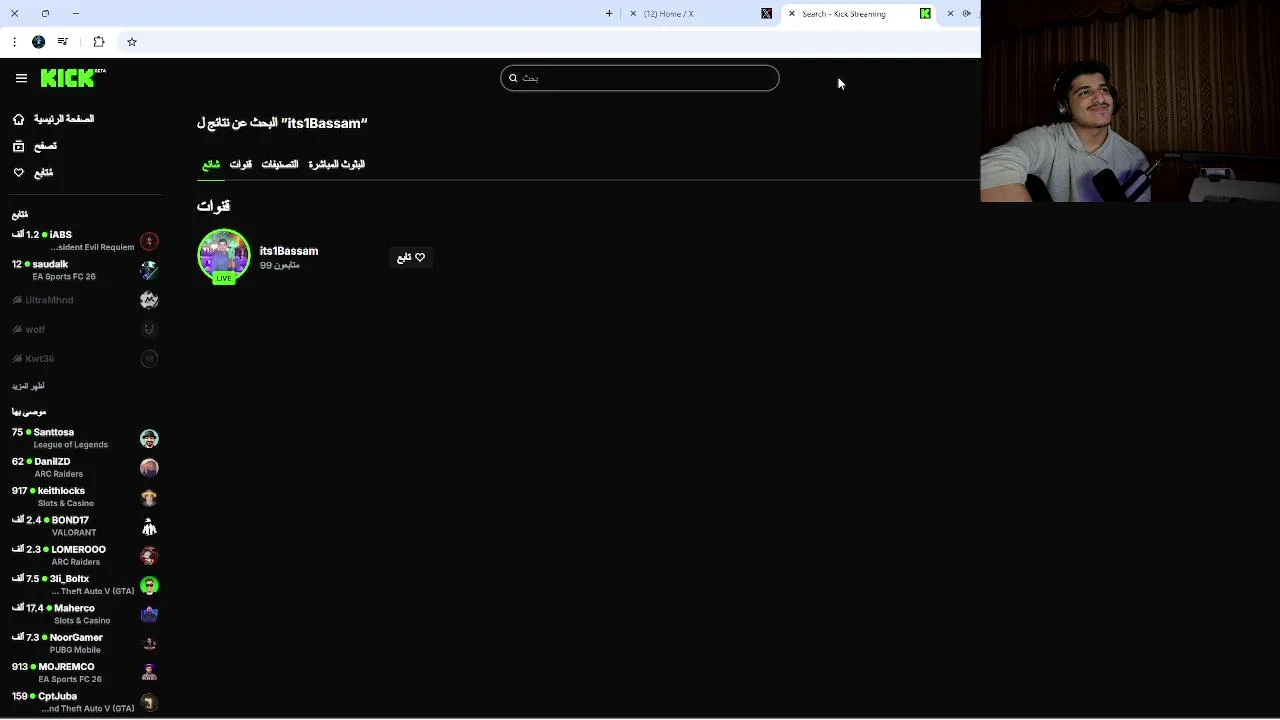
Task: Open keithlocks channel name link
Action: pos(61,491)
